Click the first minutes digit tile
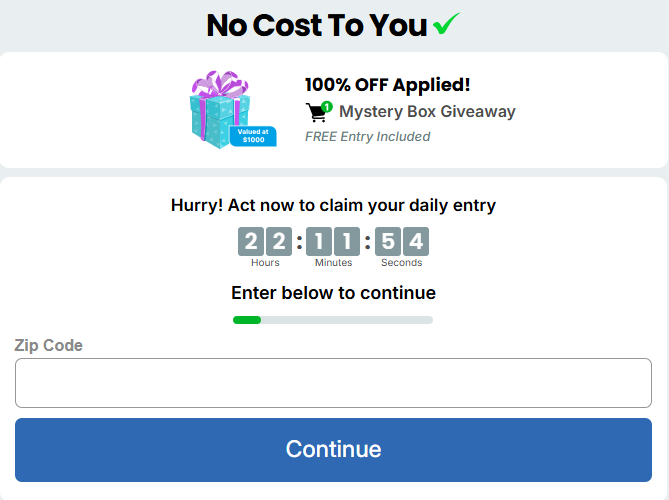Viewport: 669px width, 500px height. click(318, 242)
